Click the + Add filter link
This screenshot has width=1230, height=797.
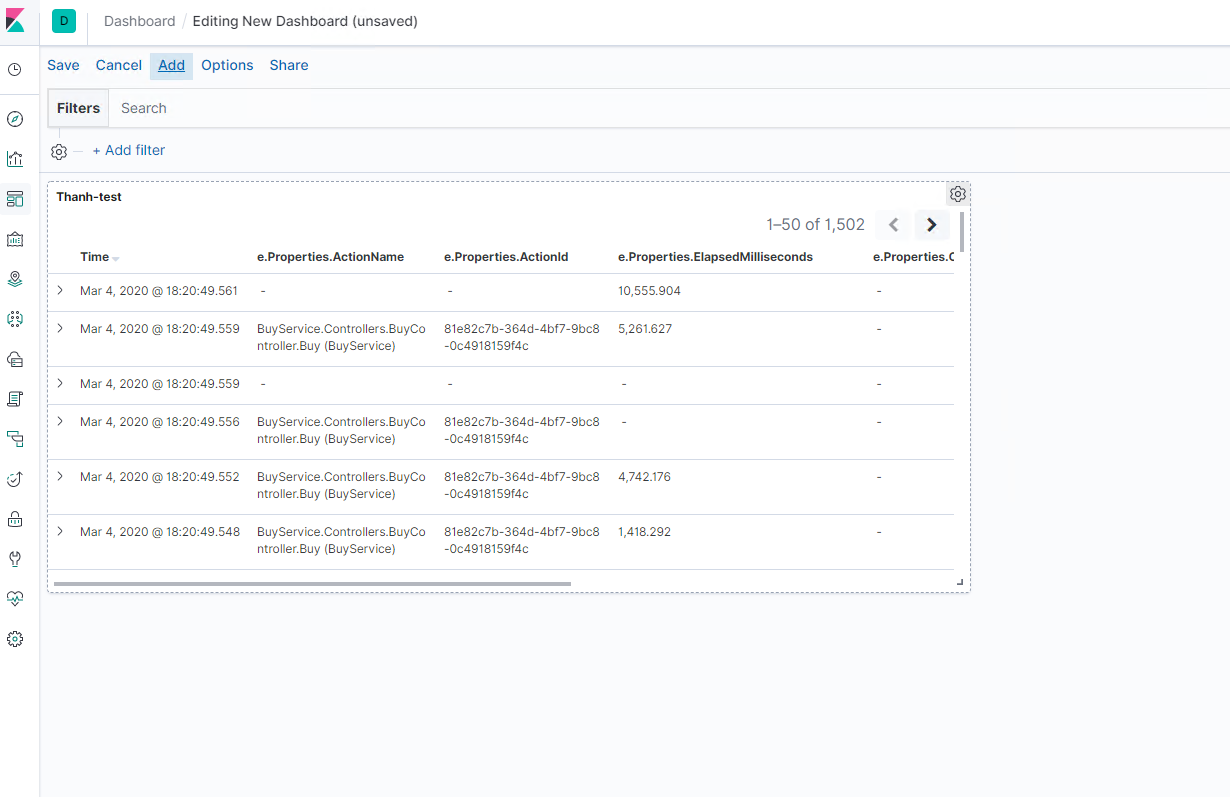pos(128,149)
